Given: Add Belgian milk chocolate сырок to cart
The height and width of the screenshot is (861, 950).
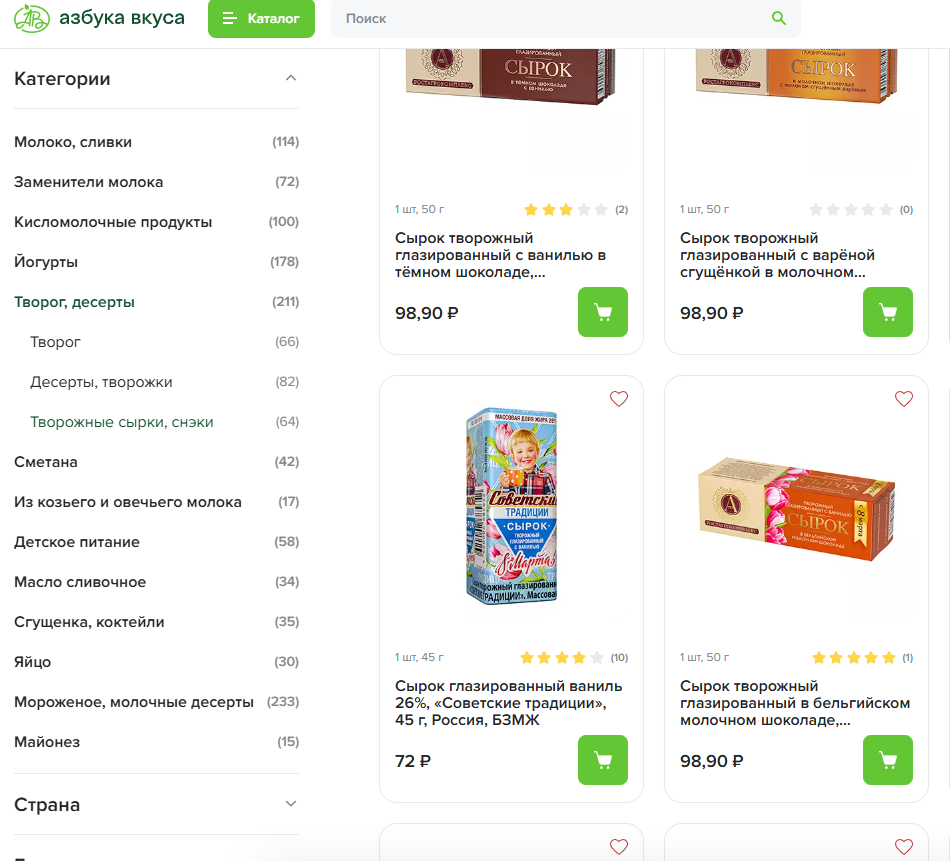Looking at the screenshot, I should pyautogui.click(x=888, y=760).
